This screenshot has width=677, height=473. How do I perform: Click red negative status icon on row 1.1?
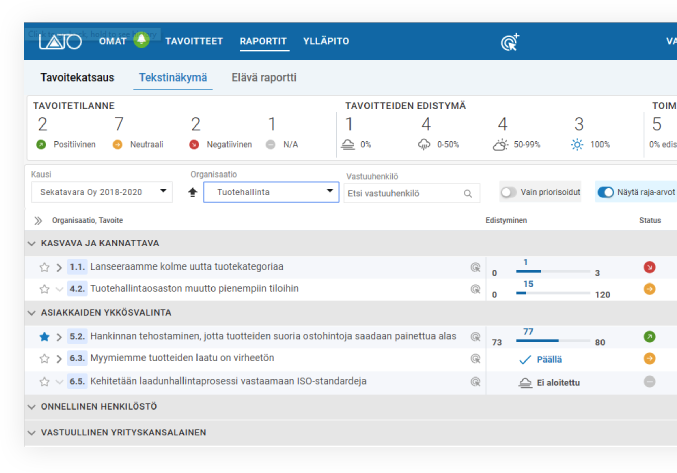pos(649,267)
